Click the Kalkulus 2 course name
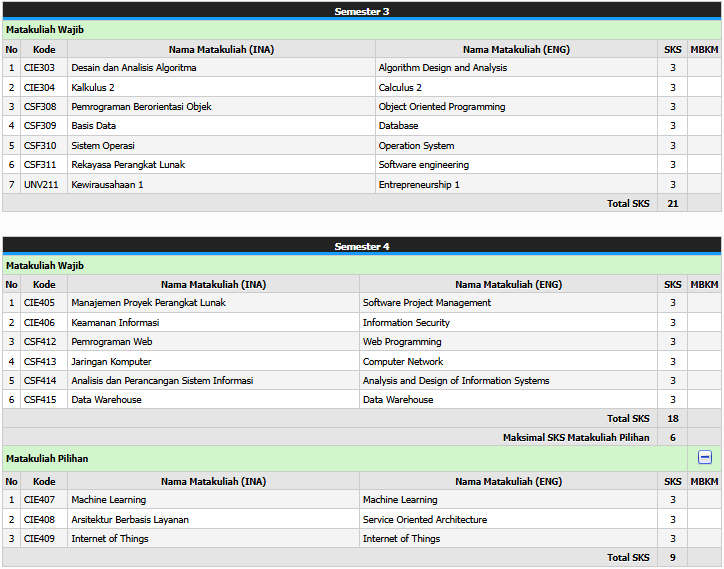The width and height of the screenshot is (724, 569). pos(95,88)
